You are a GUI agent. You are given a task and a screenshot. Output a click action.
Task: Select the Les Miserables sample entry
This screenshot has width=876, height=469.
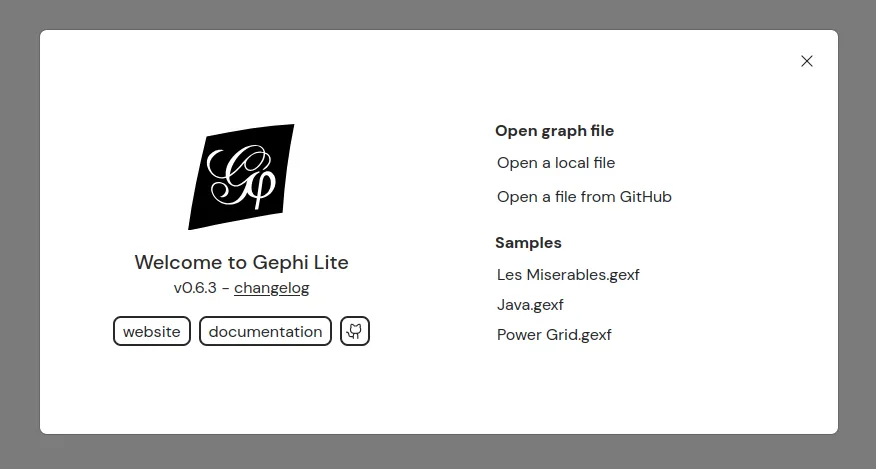click(568, 275)
